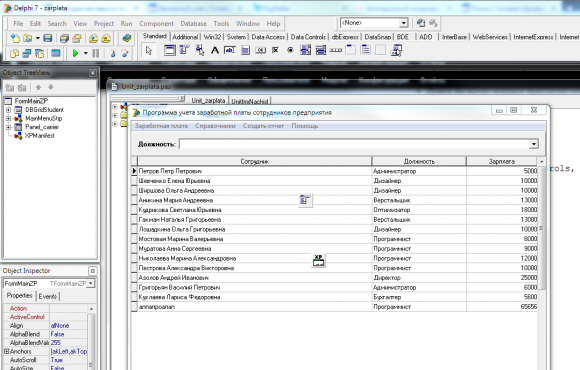Click the View Form toolbar icon
The image size is (580, 370).
(27, 53)
